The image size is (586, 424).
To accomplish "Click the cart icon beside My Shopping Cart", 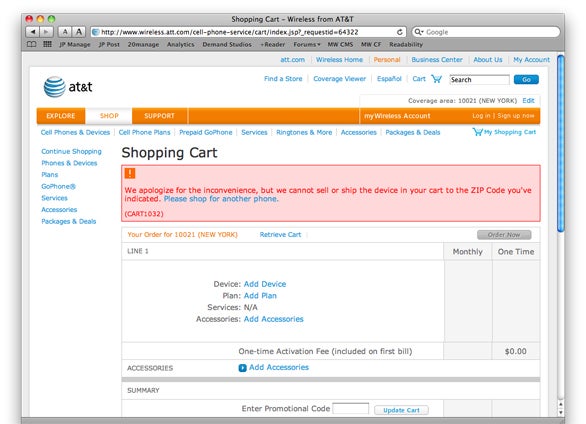I will point(477,132).
